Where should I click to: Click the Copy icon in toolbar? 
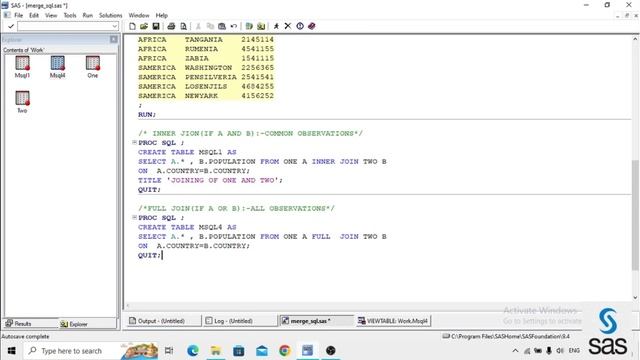(x=210, y=26)
